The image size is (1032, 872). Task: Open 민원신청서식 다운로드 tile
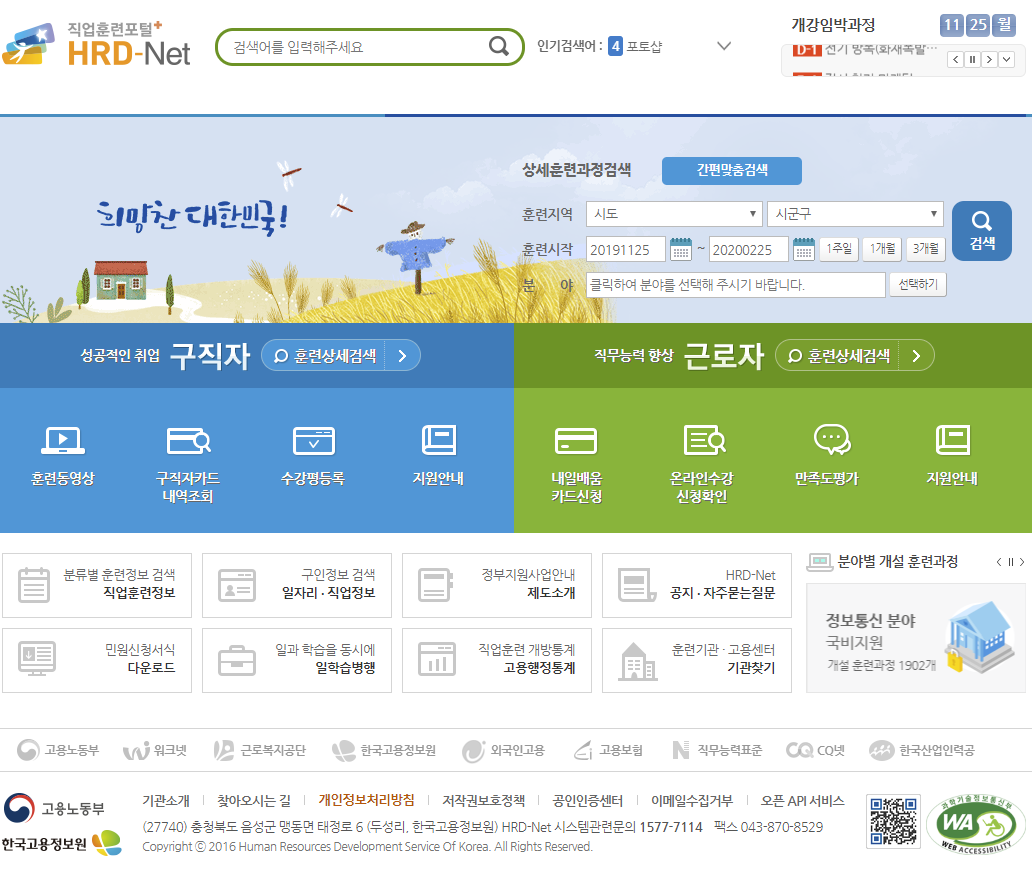[x=97, y=660]
